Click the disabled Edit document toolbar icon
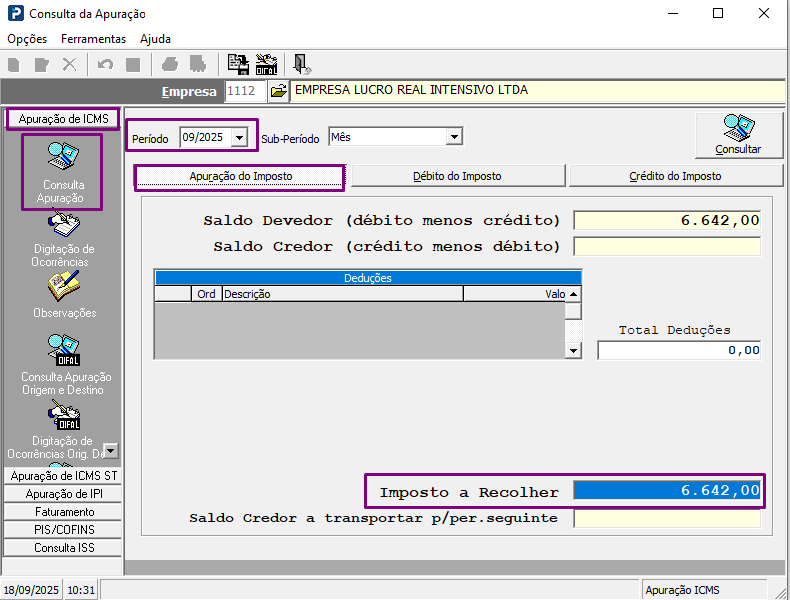 [x=42, y=64]
